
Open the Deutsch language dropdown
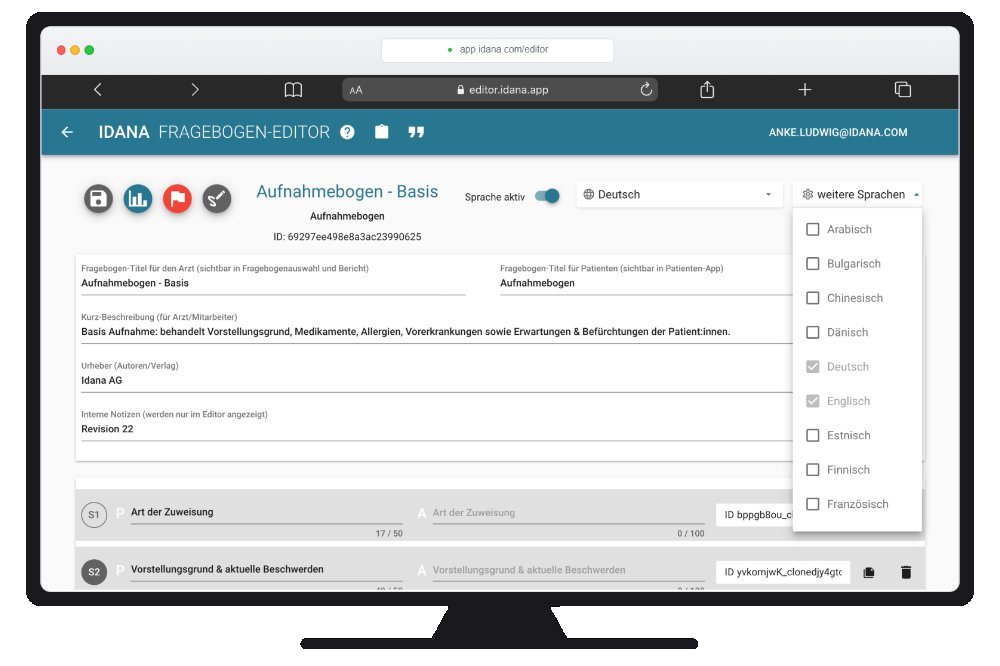point(679,195)
